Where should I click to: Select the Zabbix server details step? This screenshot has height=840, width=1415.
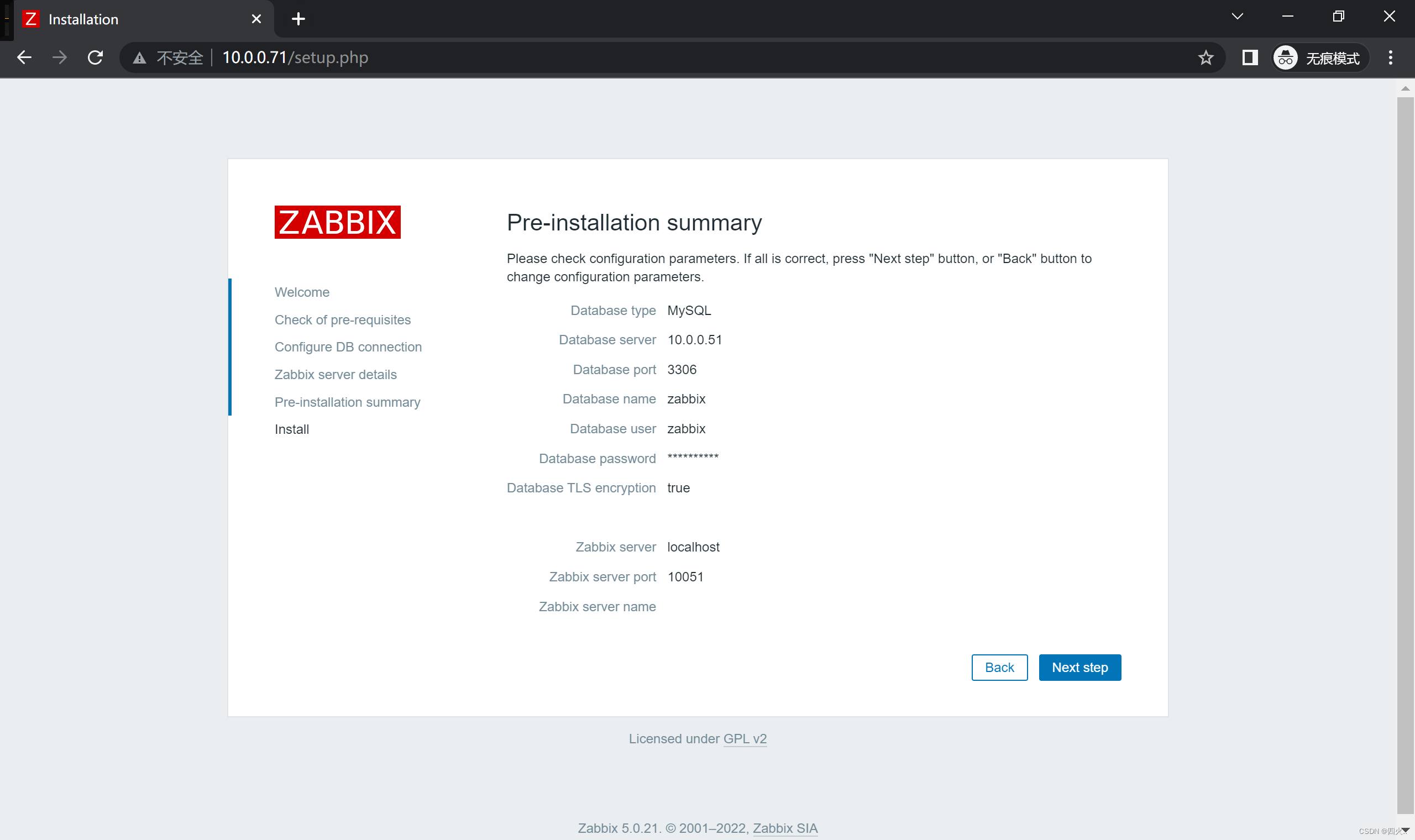pyautogui.click(x=336, y=375)
